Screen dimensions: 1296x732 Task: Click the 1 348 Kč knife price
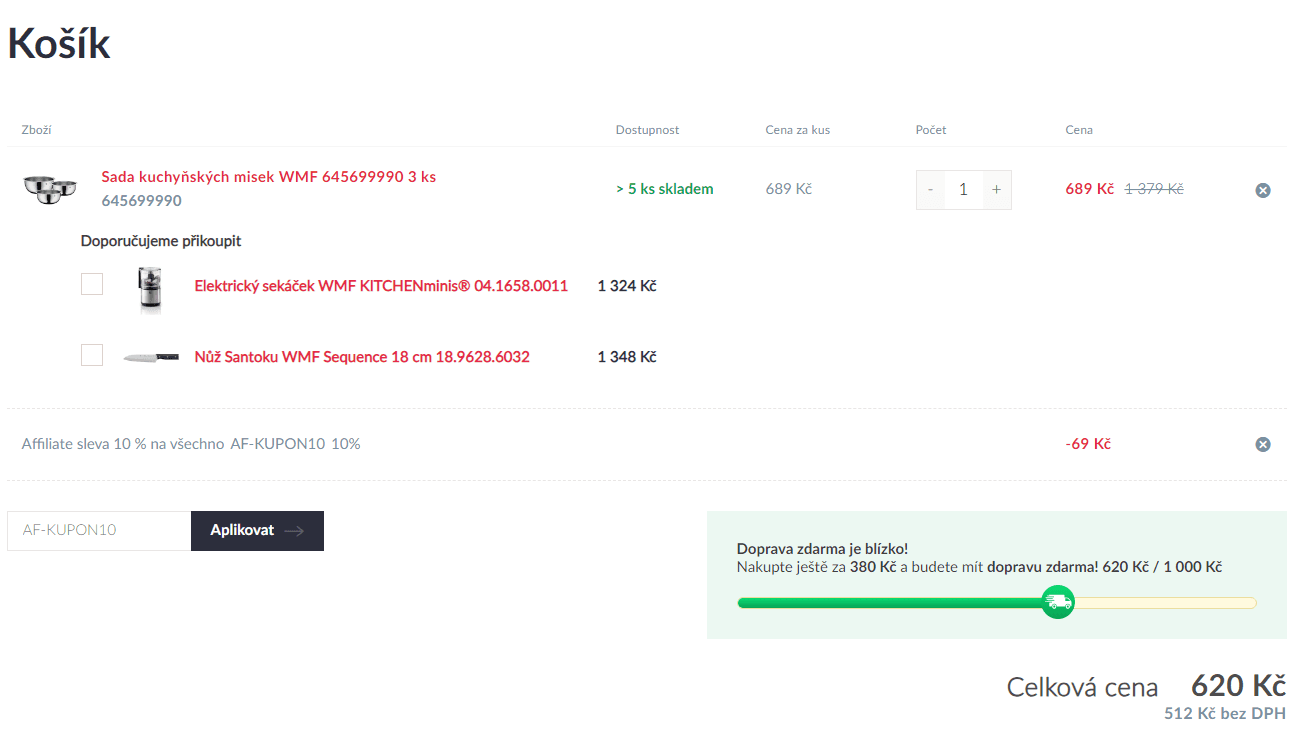pyautogui.click(x=627, y=357)
